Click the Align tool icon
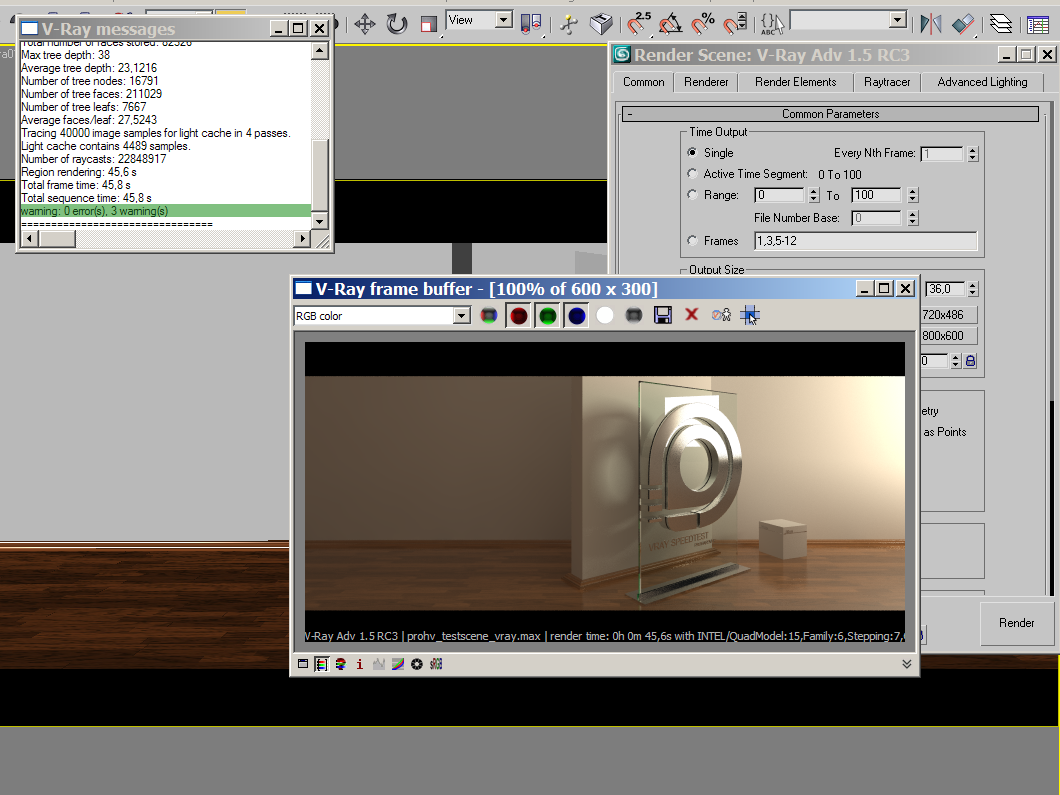The height and width of the screenshot is (795, 1060). [963, 24]
